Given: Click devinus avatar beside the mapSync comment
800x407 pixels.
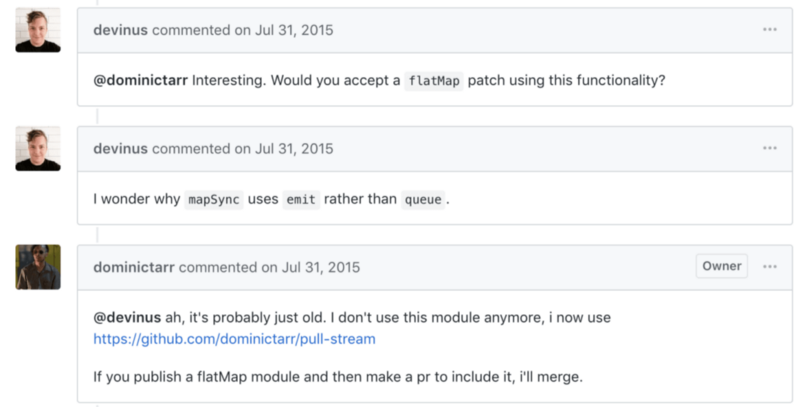Looking at the screenshot, I should [38, 148].
